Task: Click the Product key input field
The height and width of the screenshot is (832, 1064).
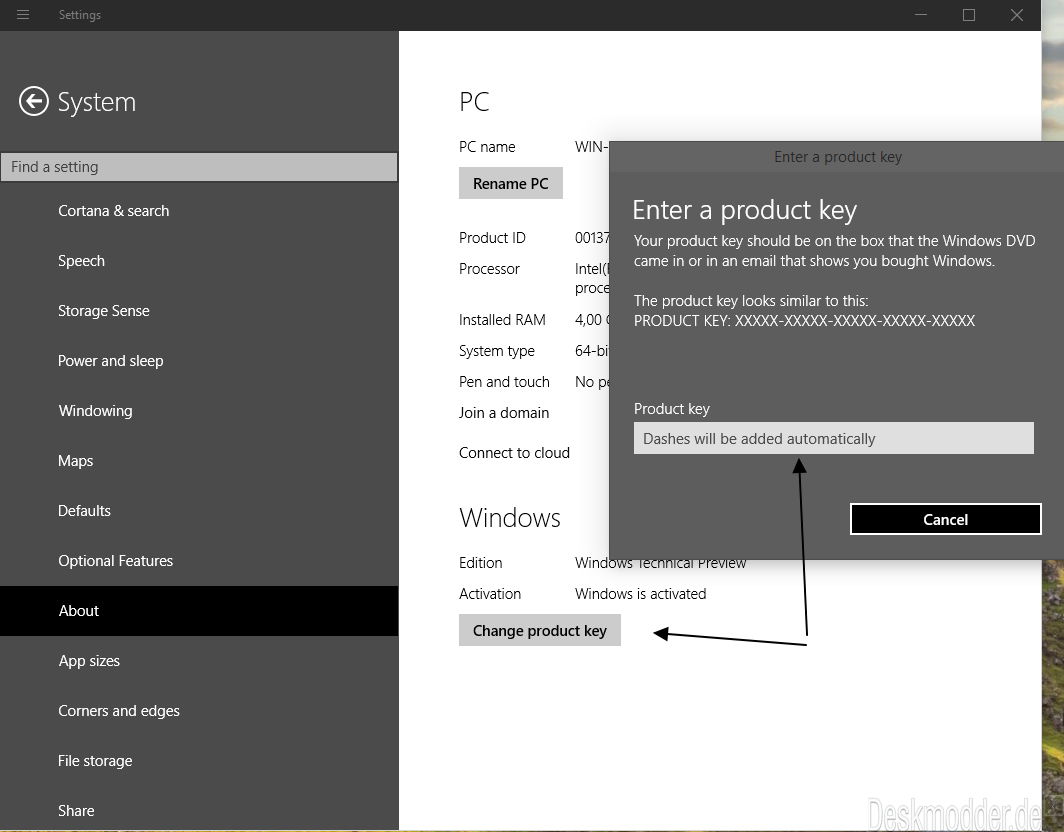Action: click(833, 438)
